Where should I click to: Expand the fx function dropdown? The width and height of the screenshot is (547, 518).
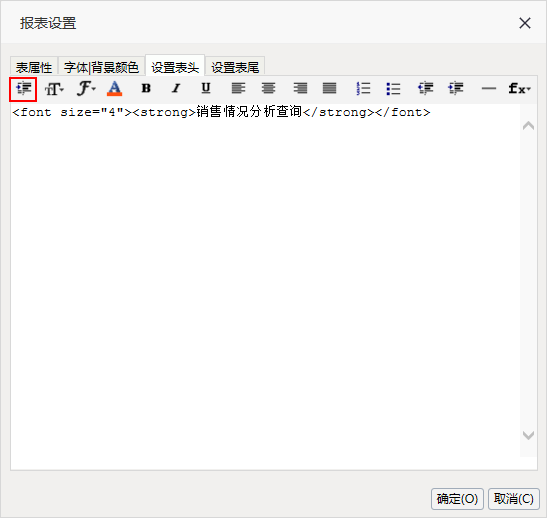[x=519, y=89]
